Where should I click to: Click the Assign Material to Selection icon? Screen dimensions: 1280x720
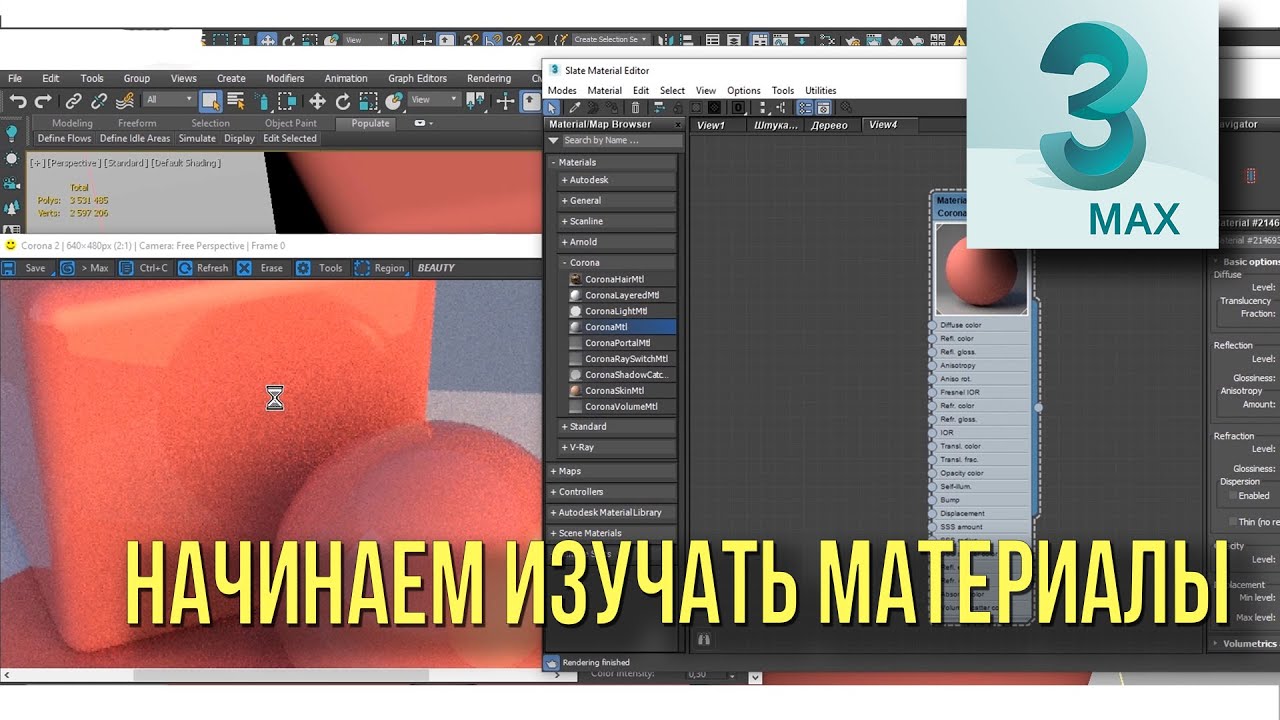(612, 107)
